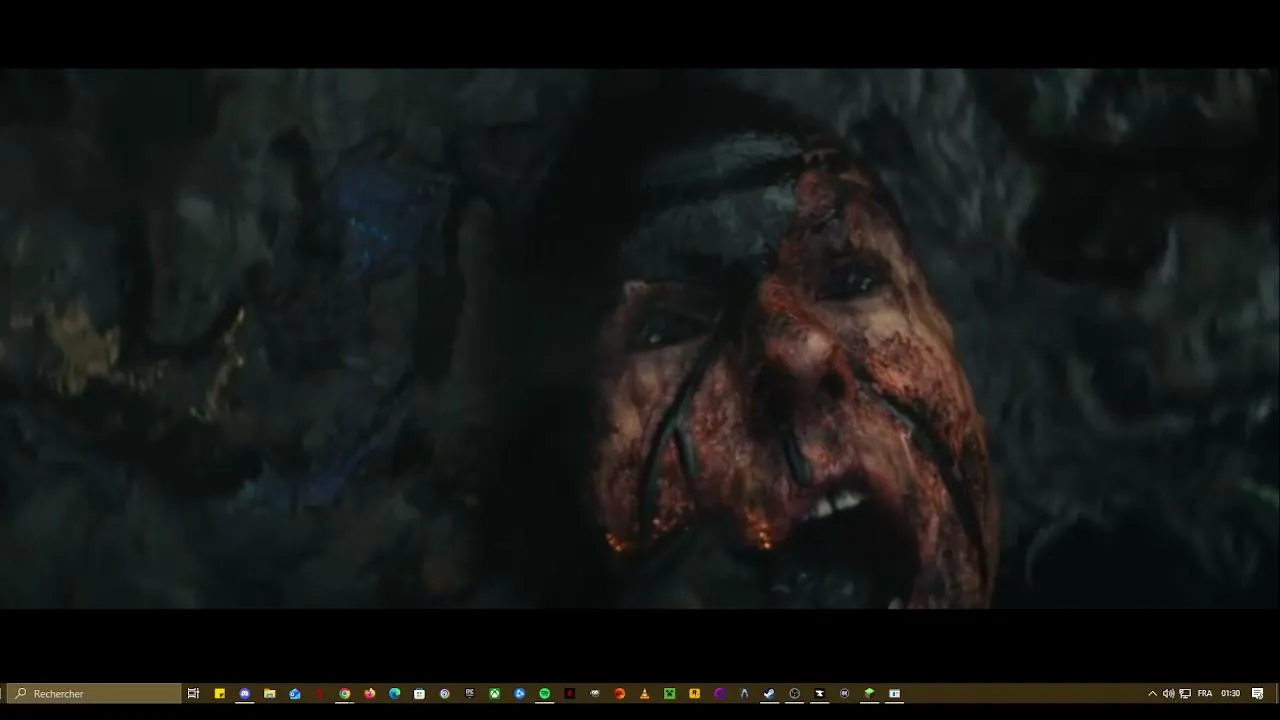This screenshot has width=1280, height=720.
Task: Open the Minecraft grass block icon
Action: (869, 693)
